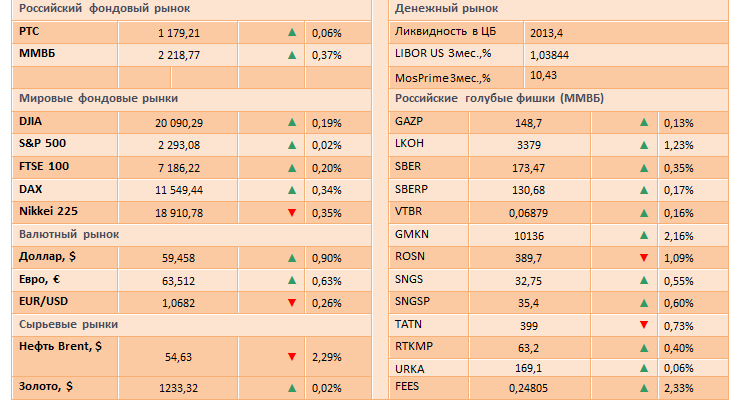Select the SBER price cell 173,47
Screen dimensions: 738x407
point(528,168)
